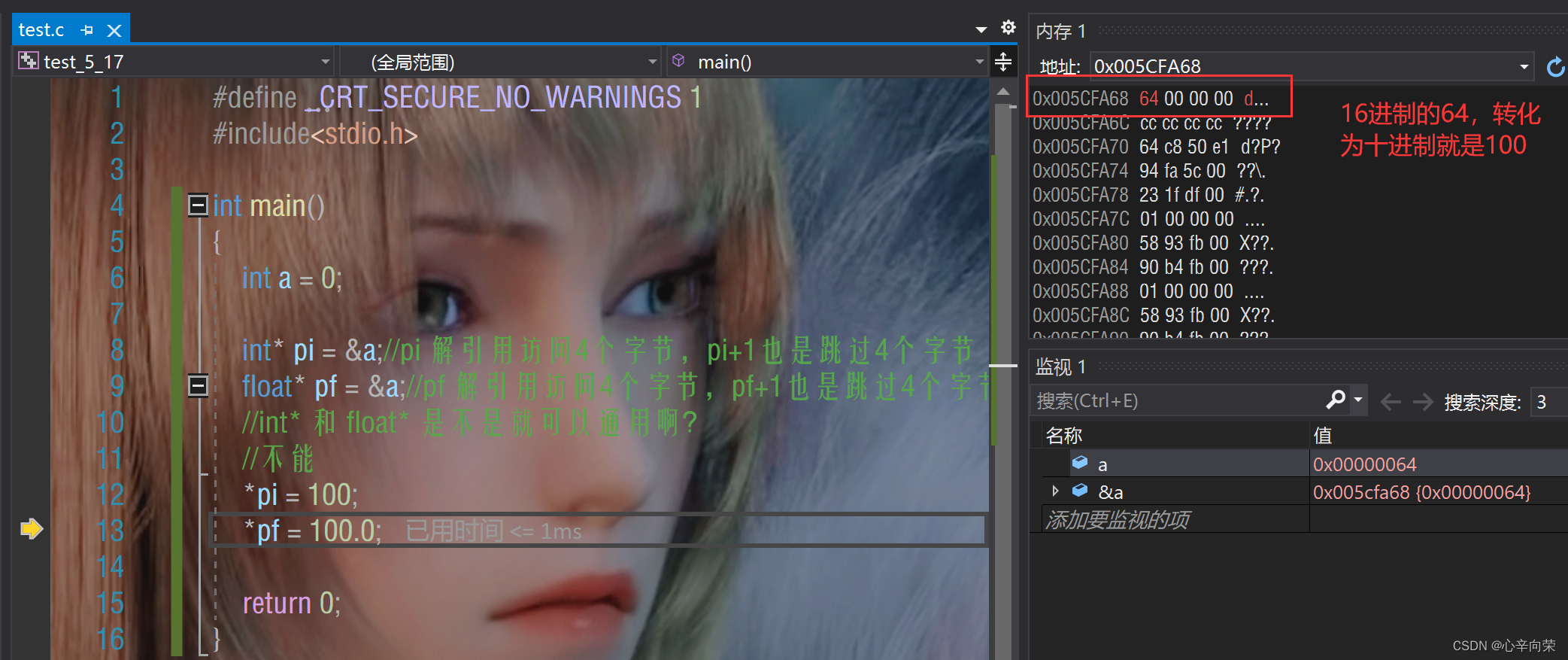
Task: Click the variable icon next to &a
Action: 1080,490
